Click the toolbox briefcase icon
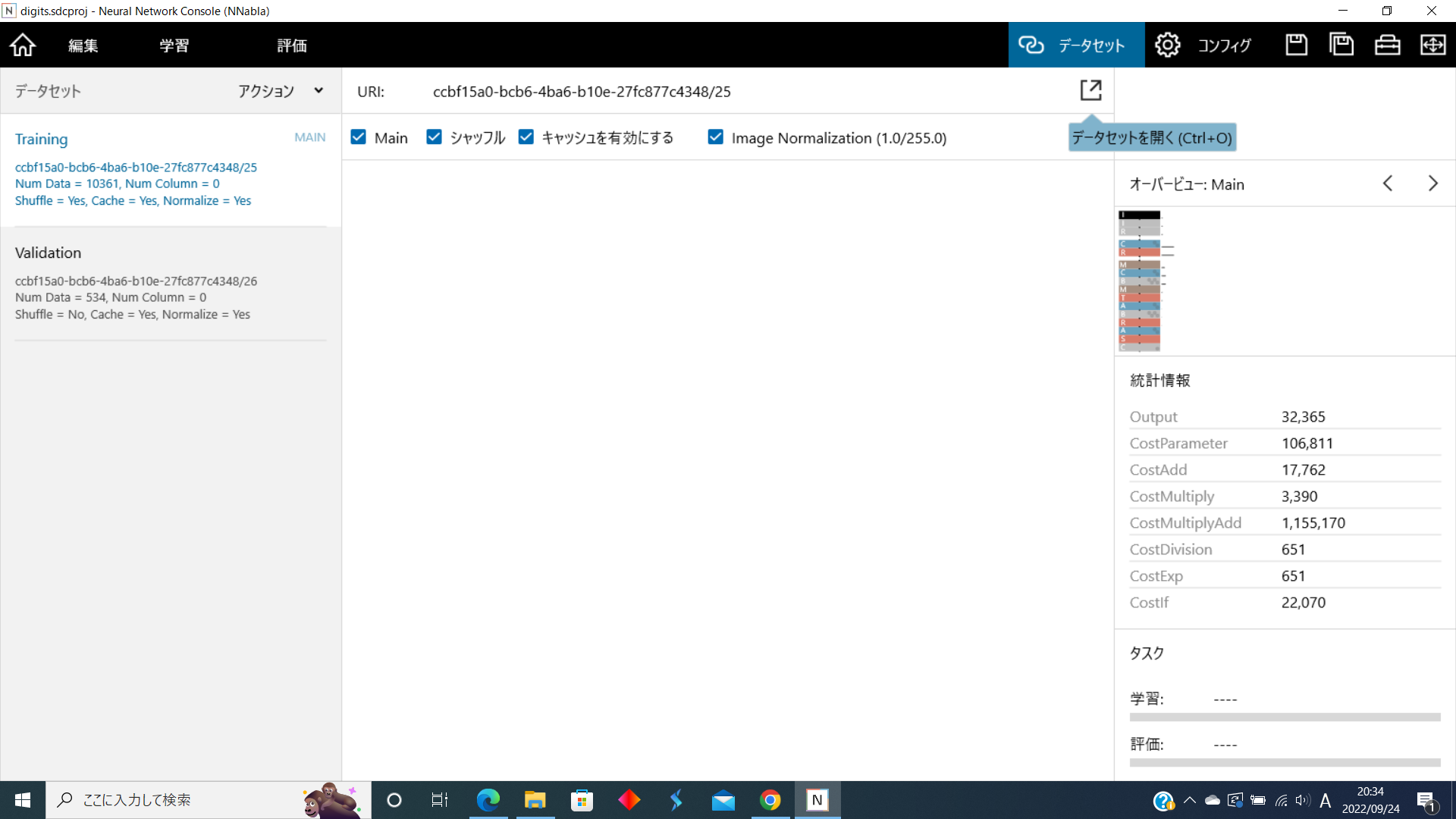Screen dimensions: 1456x819 tap(1387, 45)
